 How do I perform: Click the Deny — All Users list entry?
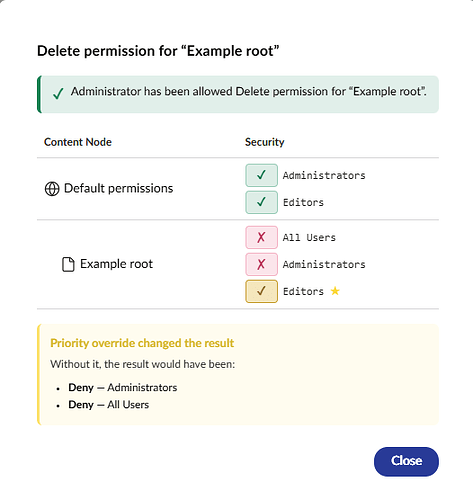click(x=109, y=404)
